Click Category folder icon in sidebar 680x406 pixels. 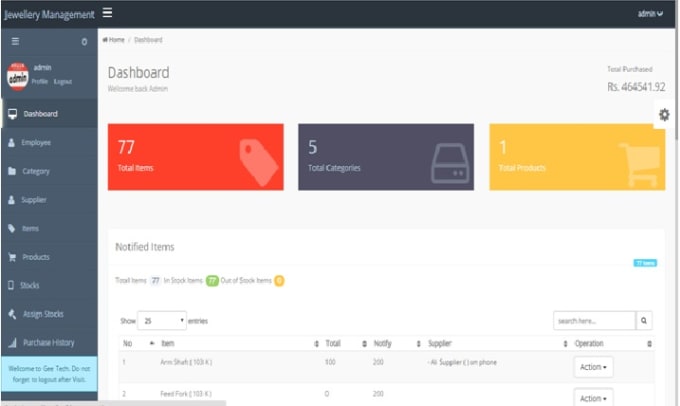click(12, 171)
